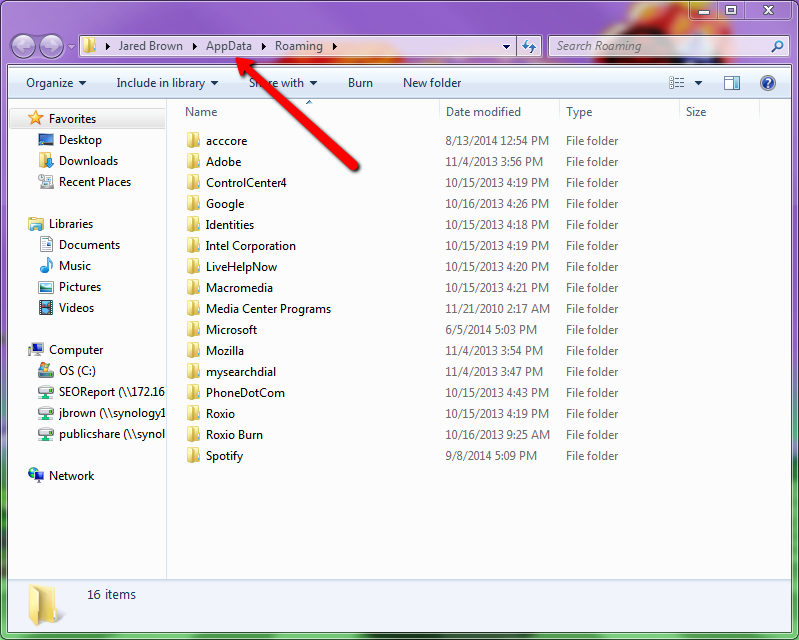
Task: Open the arrow after Jared Brown breadcrumb
Action: (194, 46)
